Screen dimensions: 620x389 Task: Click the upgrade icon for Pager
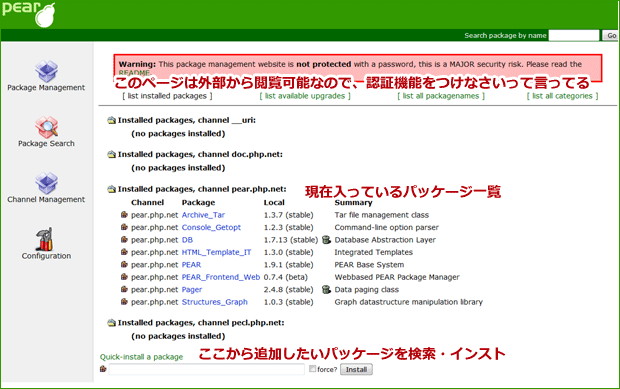[x=326, y=289]
